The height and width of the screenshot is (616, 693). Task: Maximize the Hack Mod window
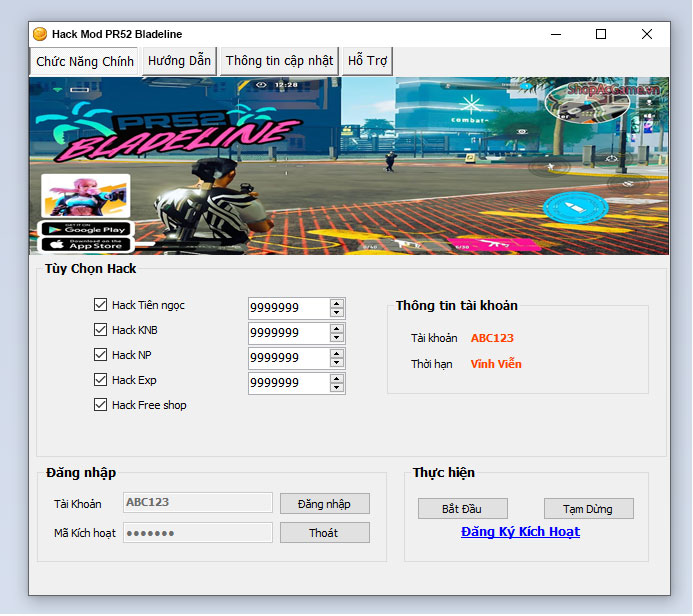[x=601, y=34]
